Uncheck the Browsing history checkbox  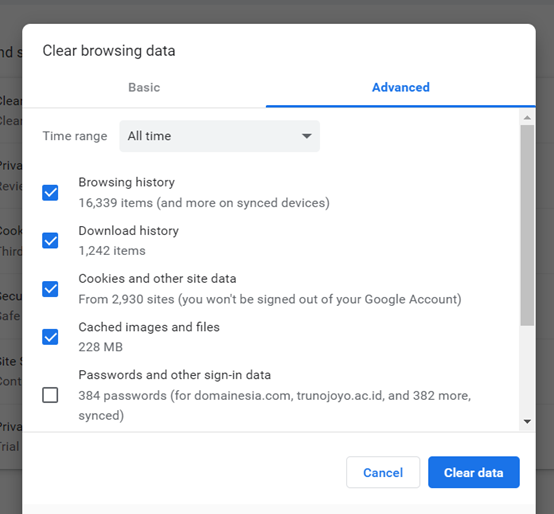50,193
